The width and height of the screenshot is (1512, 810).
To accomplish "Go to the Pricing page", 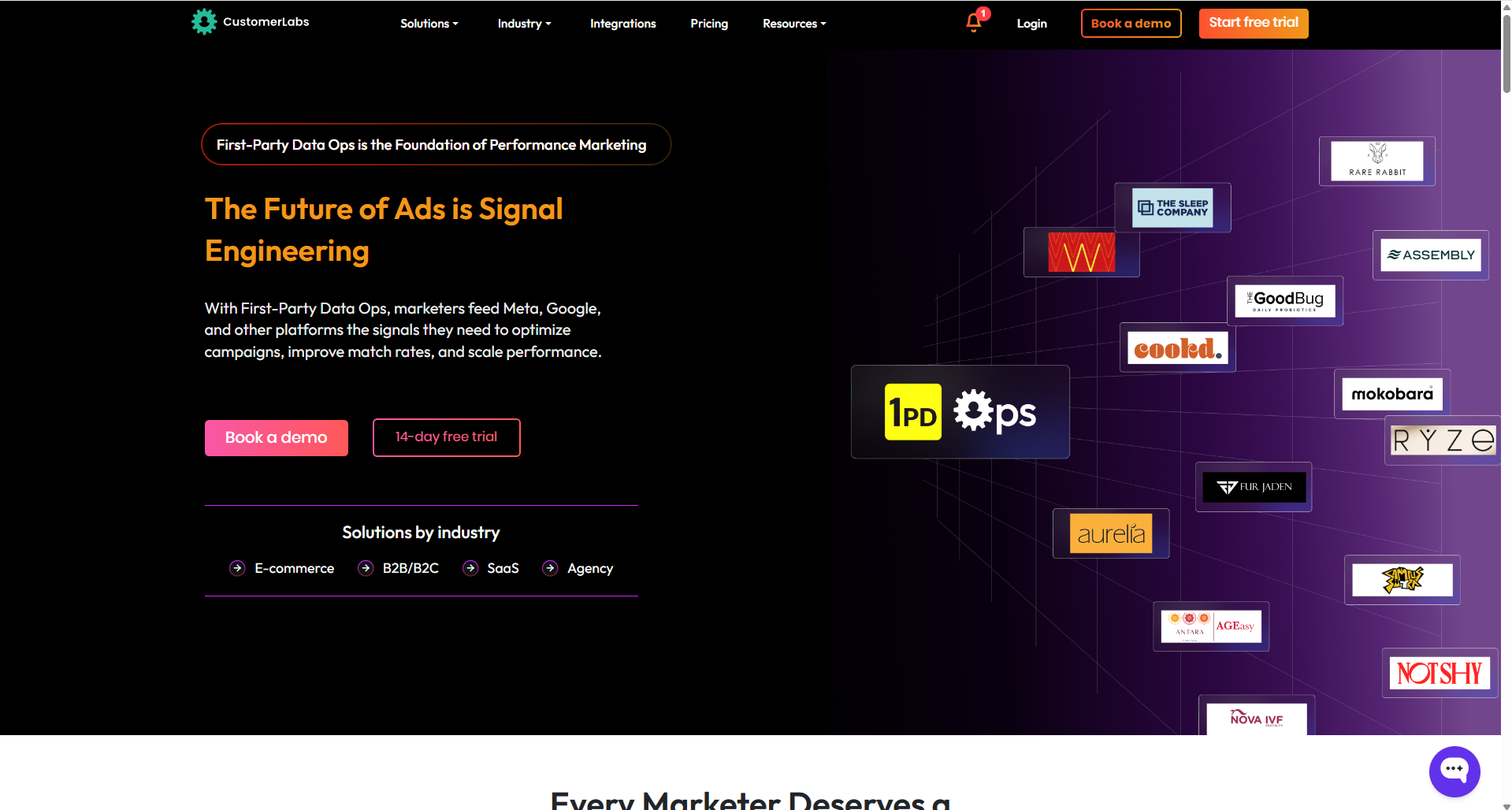I will point(709,24).
